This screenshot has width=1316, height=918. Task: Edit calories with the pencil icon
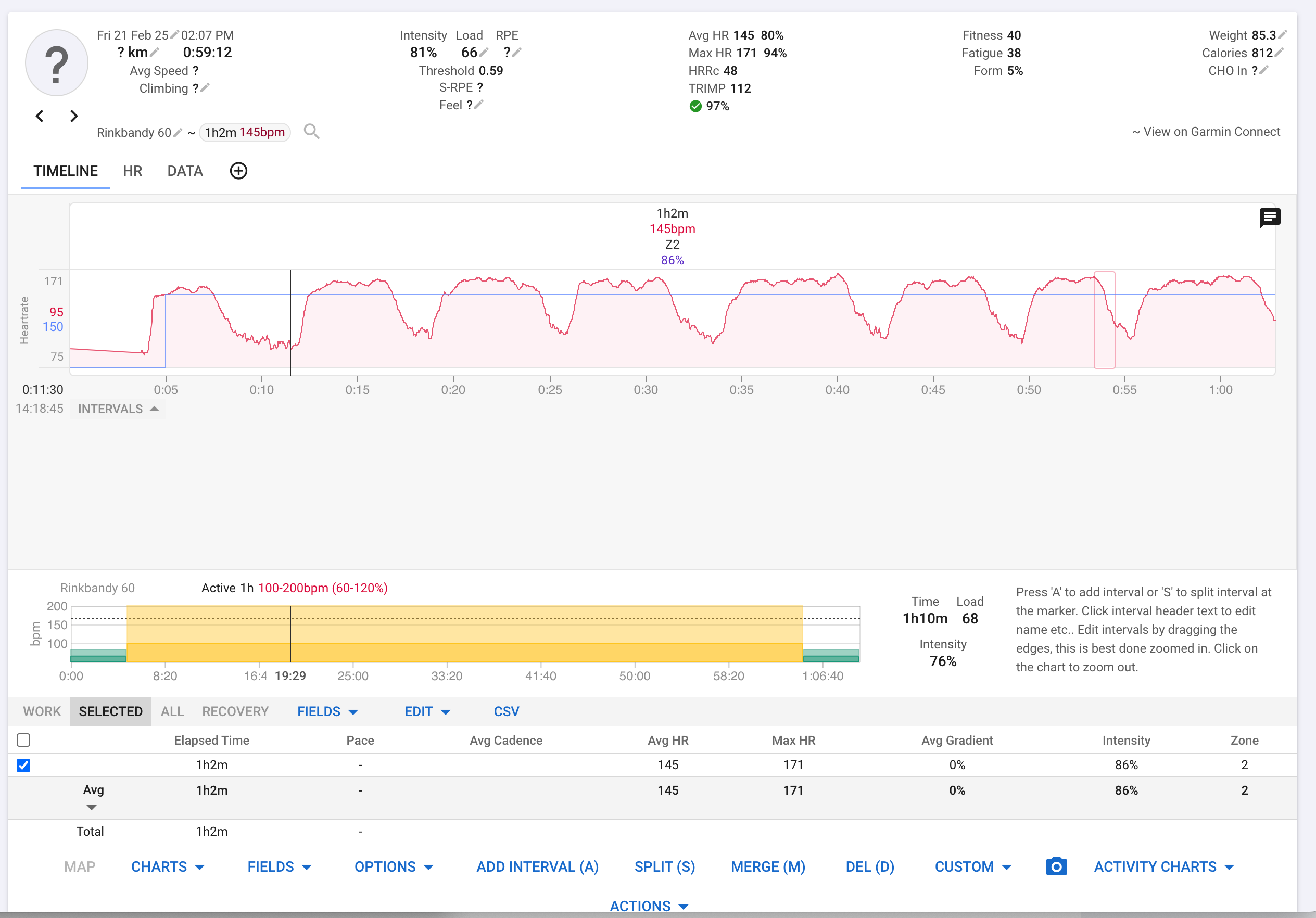point(1280,53)
